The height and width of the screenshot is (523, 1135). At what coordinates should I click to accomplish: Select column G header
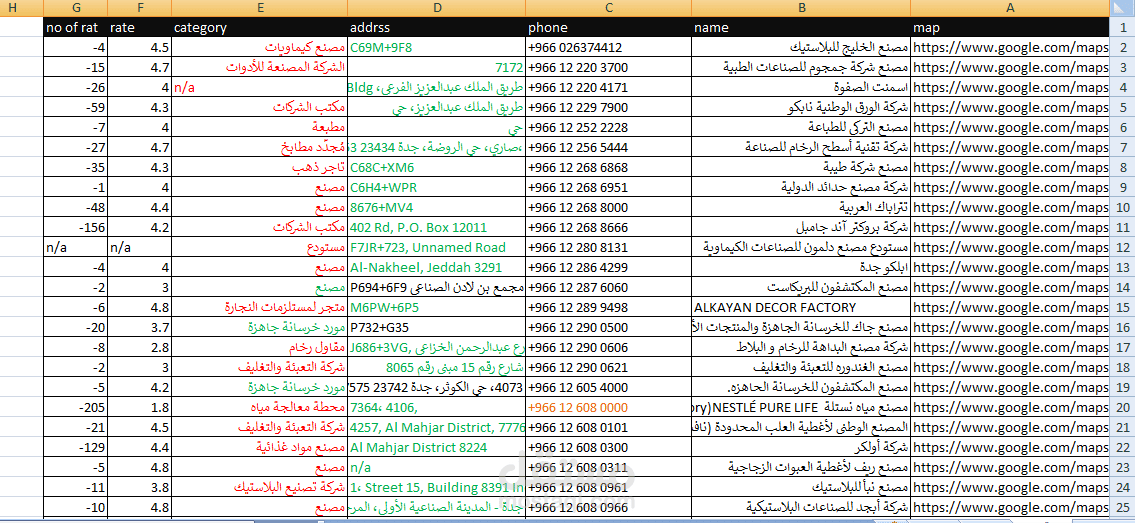(75, 9)
